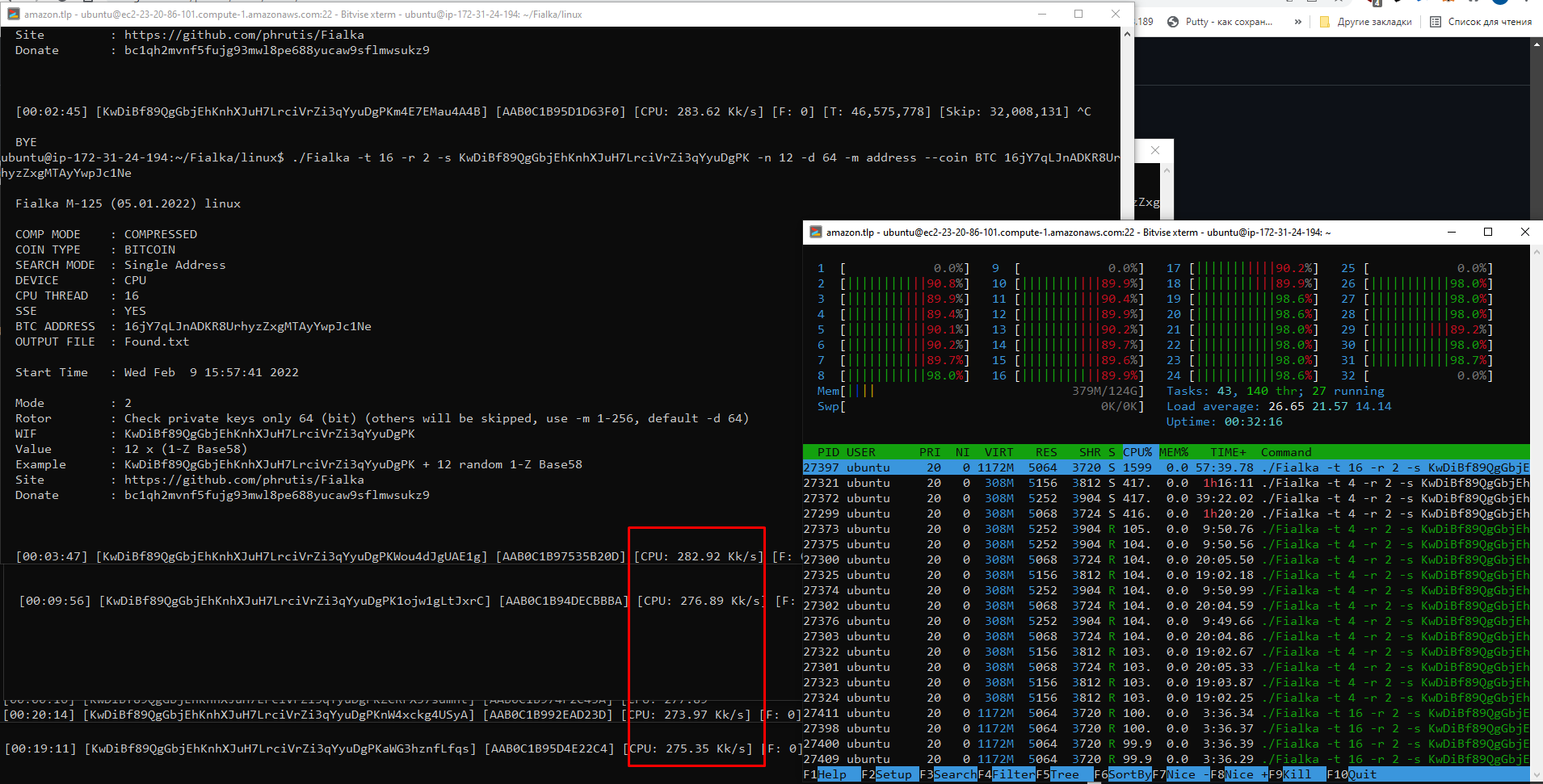Sort processes by the RES column
The image size is (1543, 784).
1046,452
